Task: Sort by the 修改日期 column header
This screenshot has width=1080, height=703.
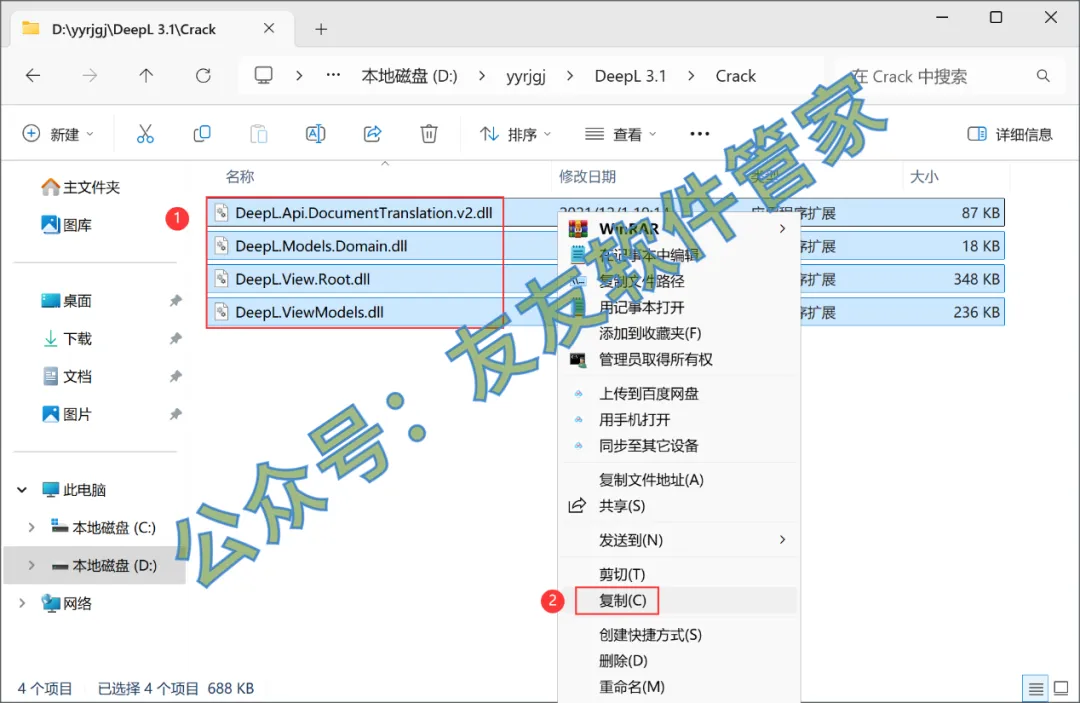Action: [x=587, y=176]
